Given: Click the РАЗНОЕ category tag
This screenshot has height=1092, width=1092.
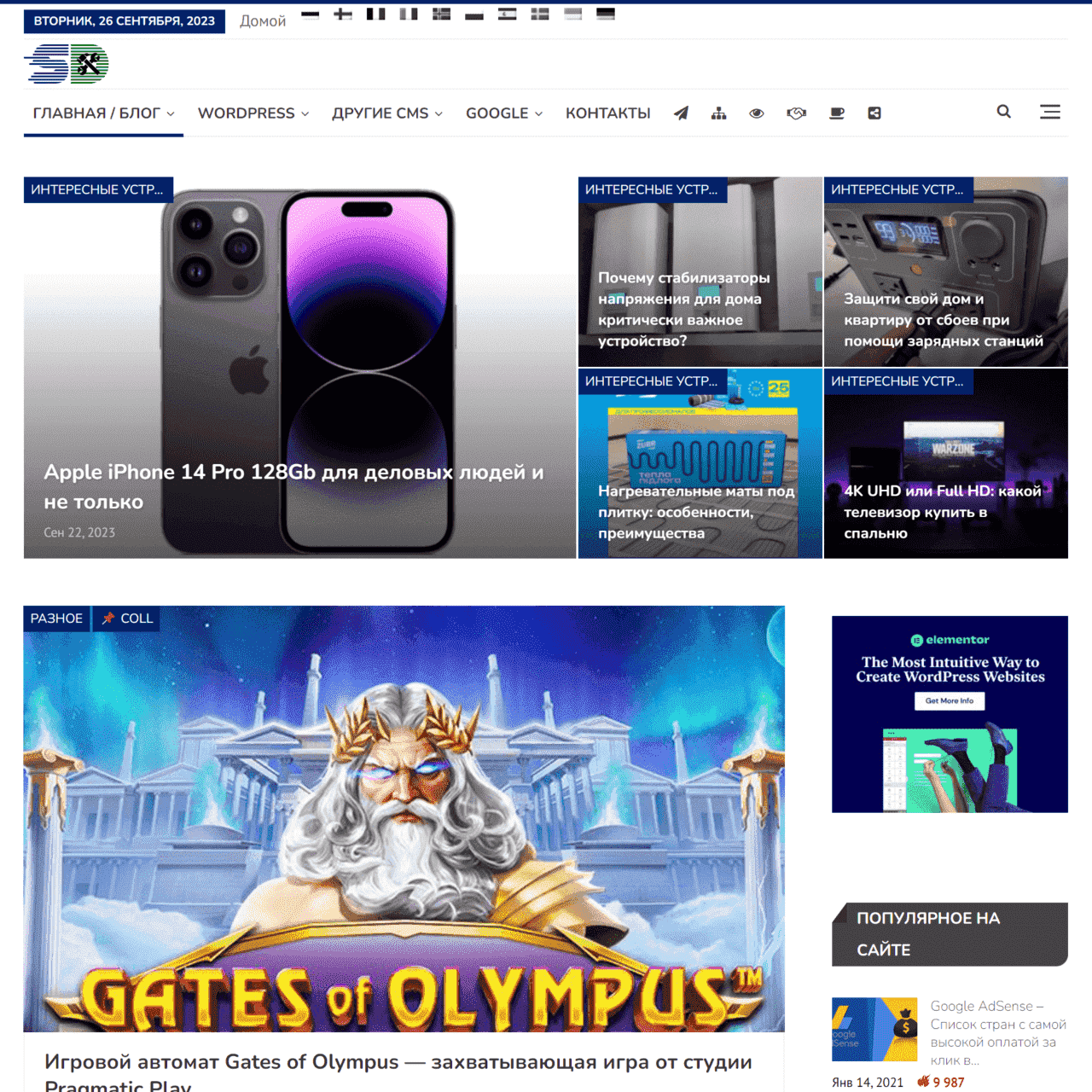Looking at the screenshot, I should click(56, 619).
